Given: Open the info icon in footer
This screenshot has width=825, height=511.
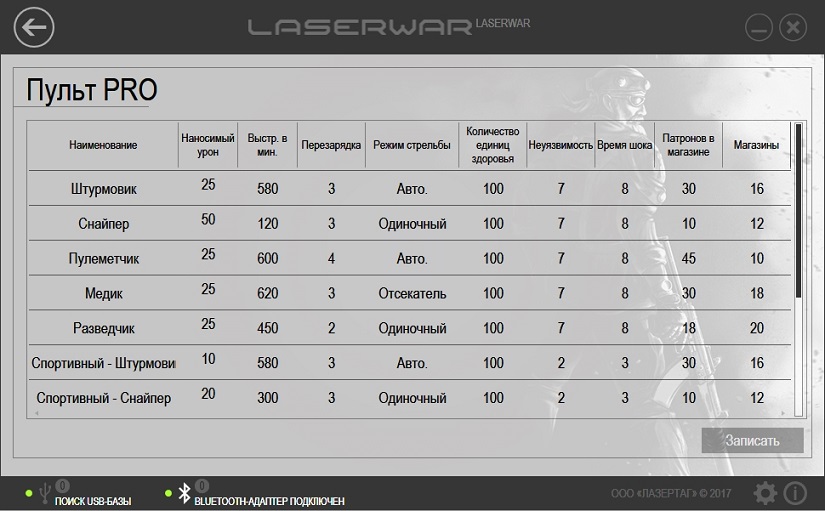Looking at the screenshot, I should click(795, 493).
